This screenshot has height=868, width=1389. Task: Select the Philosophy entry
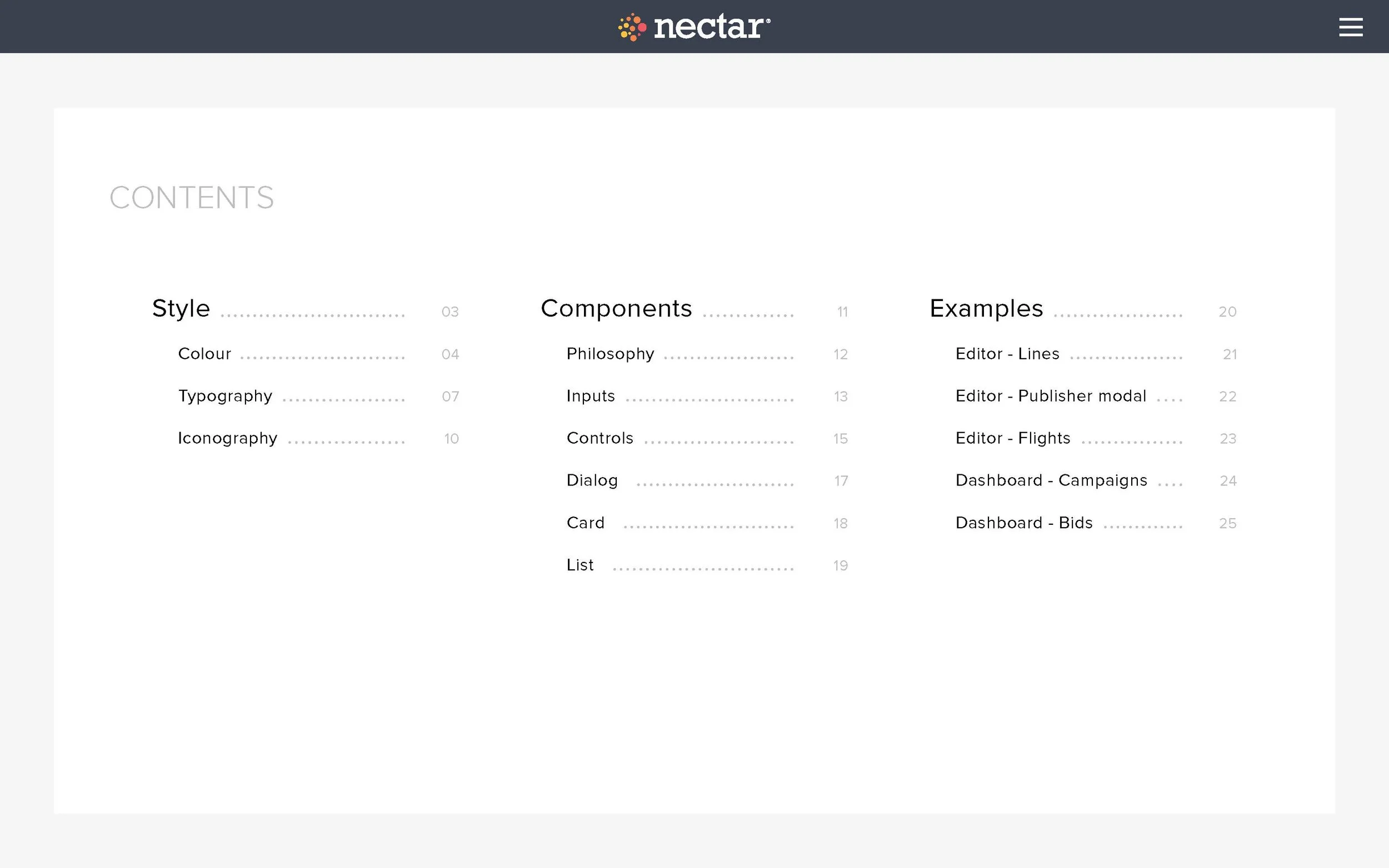coord(611,354)
